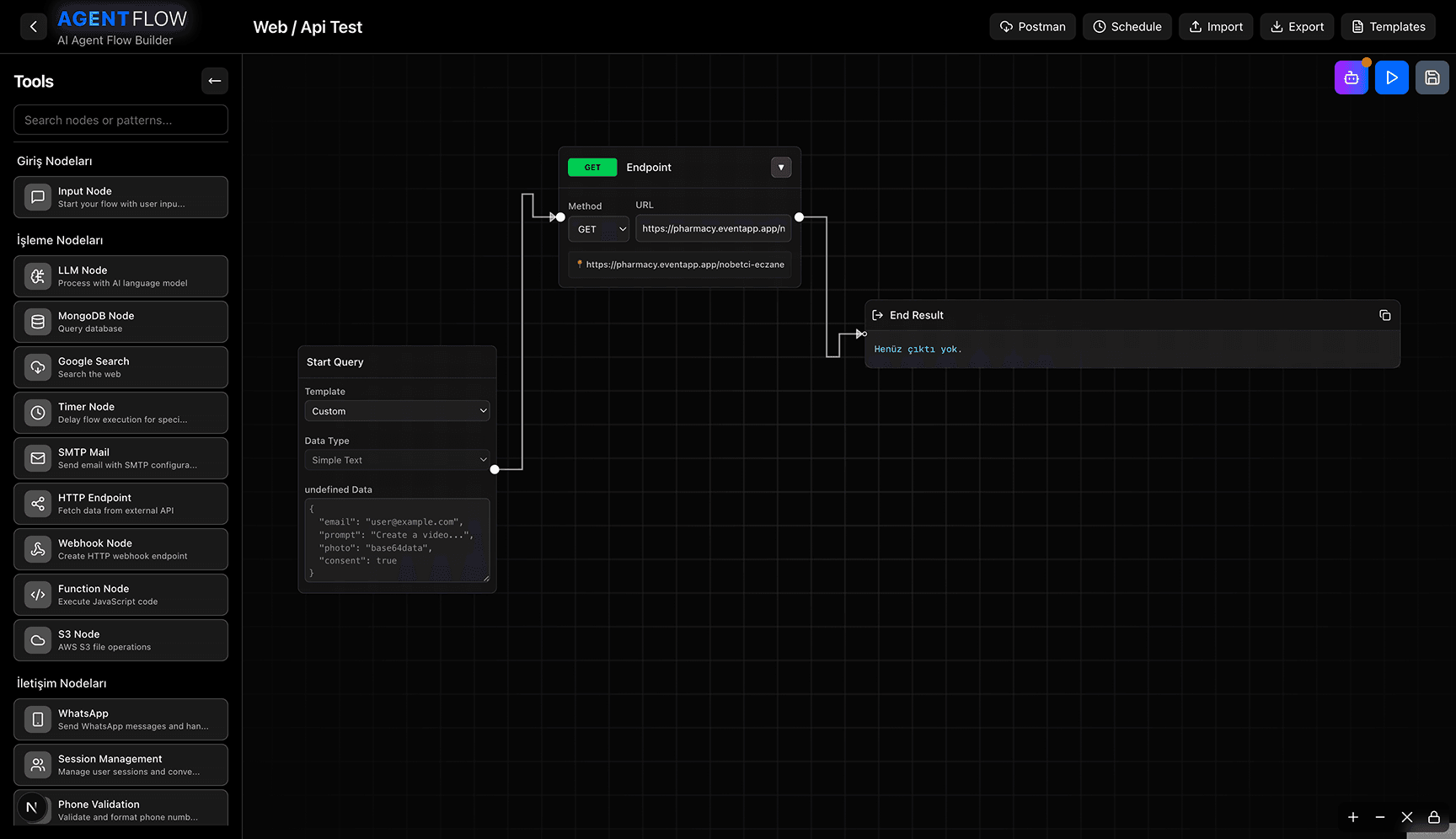The image size is (1456, 839).
Task: Select the SMTP Mail envelope icon
Action: tap(38, 458)
